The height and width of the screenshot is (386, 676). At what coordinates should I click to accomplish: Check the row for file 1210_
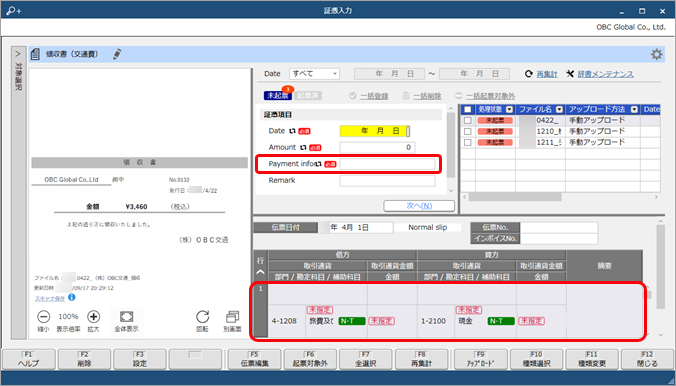pyautogui.click(x=467, y=132)
